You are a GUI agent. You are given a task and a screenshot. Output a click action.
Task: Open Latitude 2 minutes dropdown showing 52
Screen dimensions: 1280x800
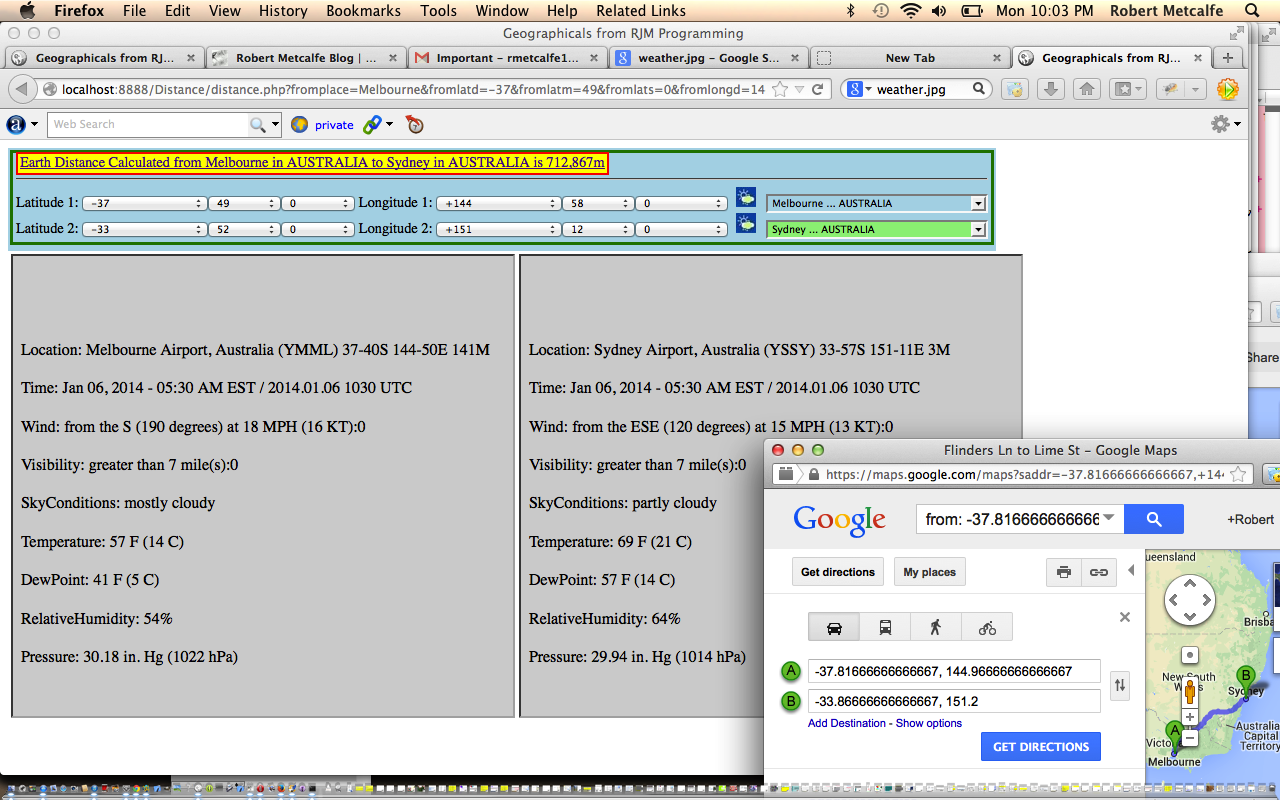[243, 229]
